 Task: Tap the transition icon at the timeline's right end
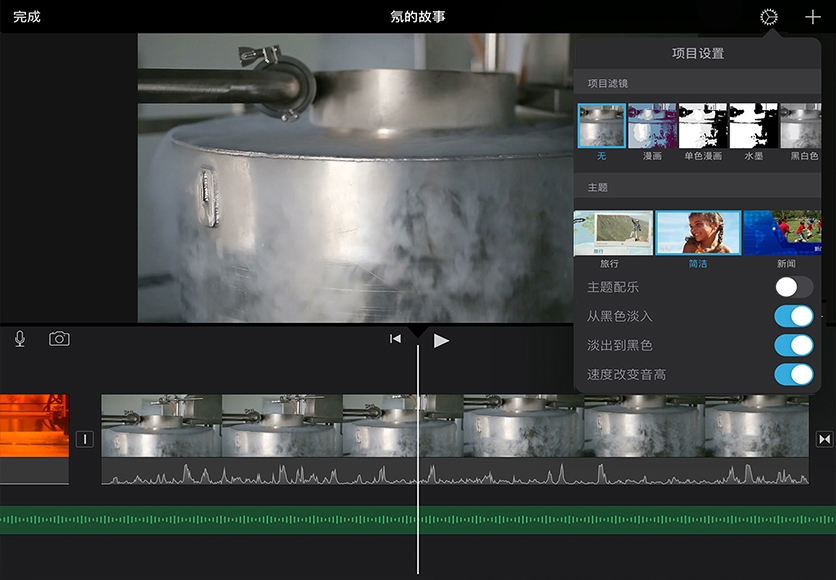[x=824, y=439]
